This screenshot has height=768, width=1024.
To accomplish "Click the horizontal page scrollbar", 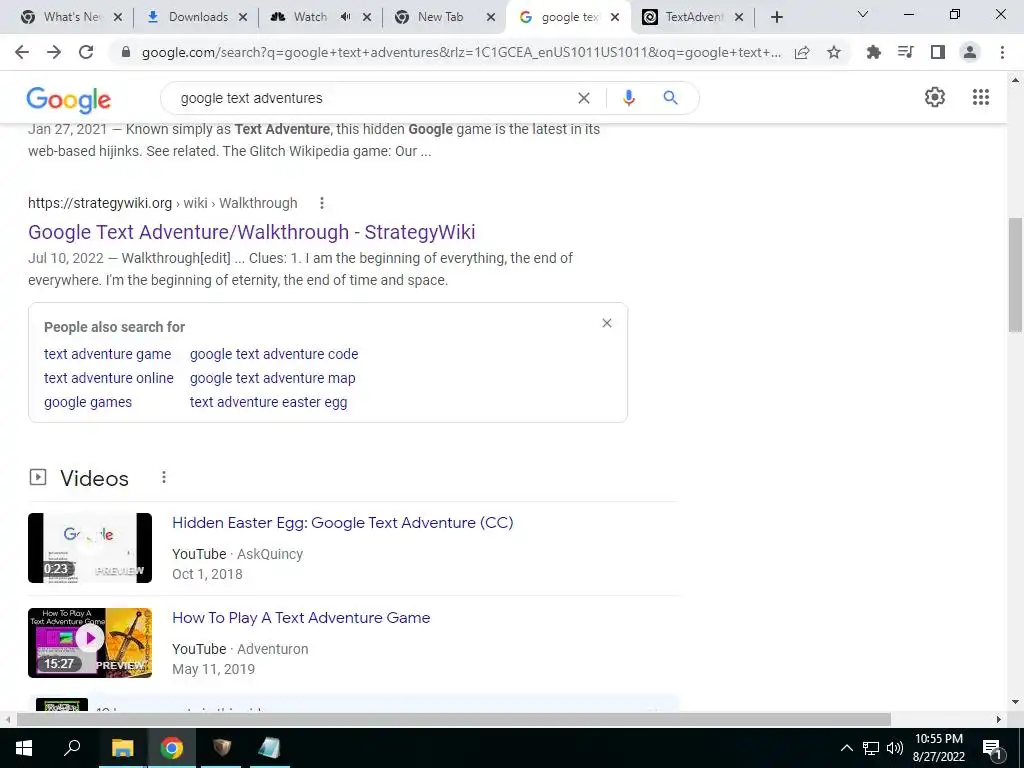I will (454, 719).
